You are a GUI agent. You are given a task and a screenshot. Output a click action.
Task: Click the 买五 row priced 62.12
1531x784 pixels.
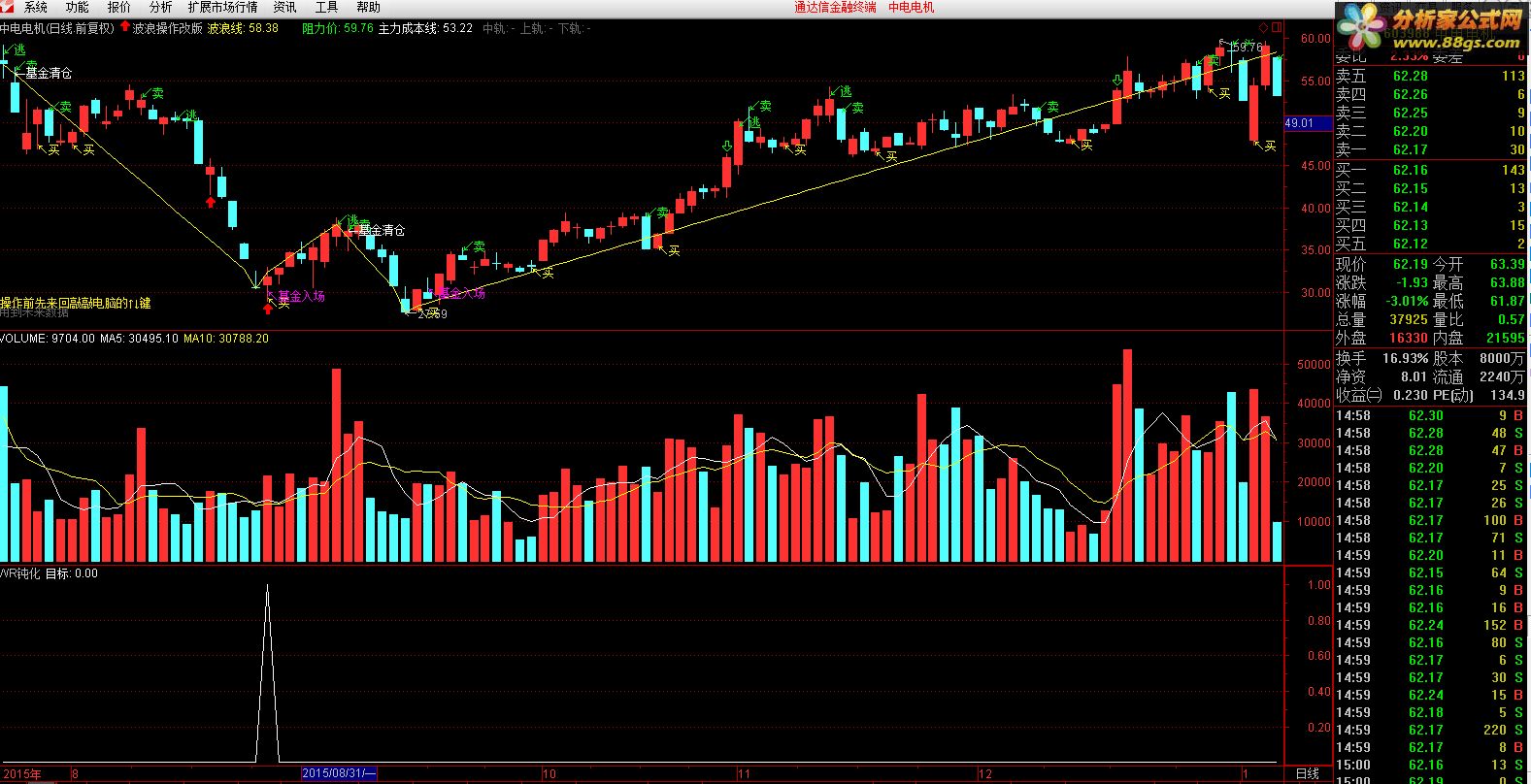point(1431,244)
